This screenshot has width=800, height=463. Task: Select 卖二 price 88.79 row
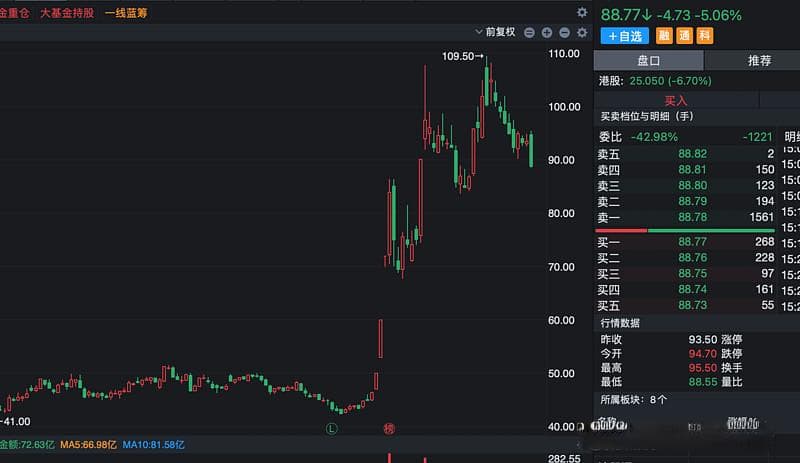[x=685, y=202]
